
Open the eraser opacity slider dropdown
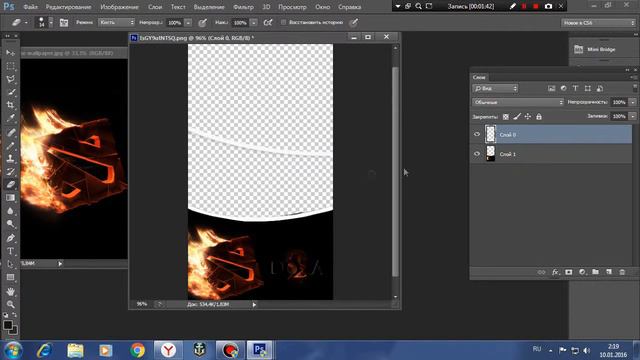click(x=188, y=23)
